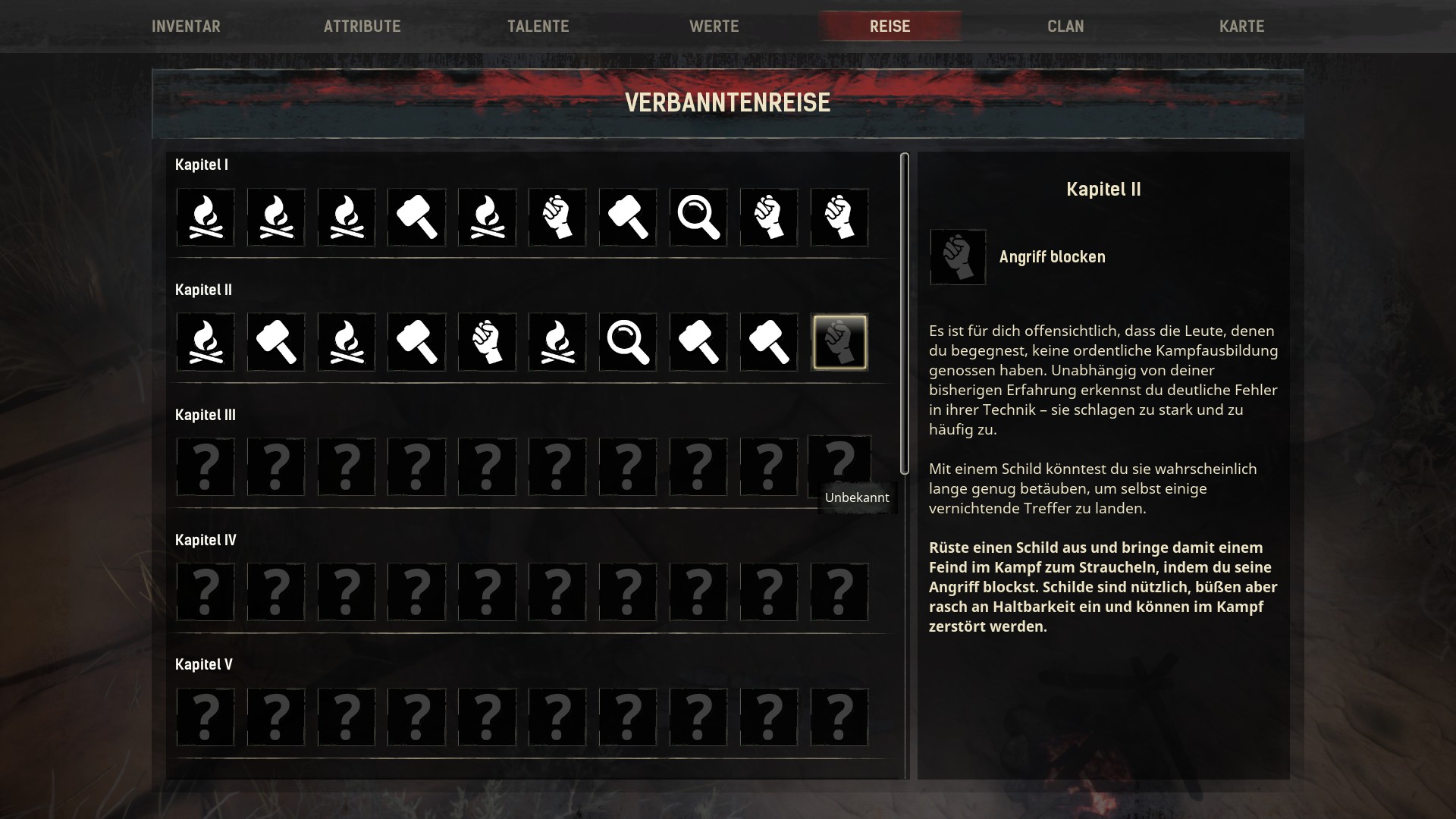1456x819 pixels.
Task: Switch to the Attribute tab
Action: (x=362, y=27)
